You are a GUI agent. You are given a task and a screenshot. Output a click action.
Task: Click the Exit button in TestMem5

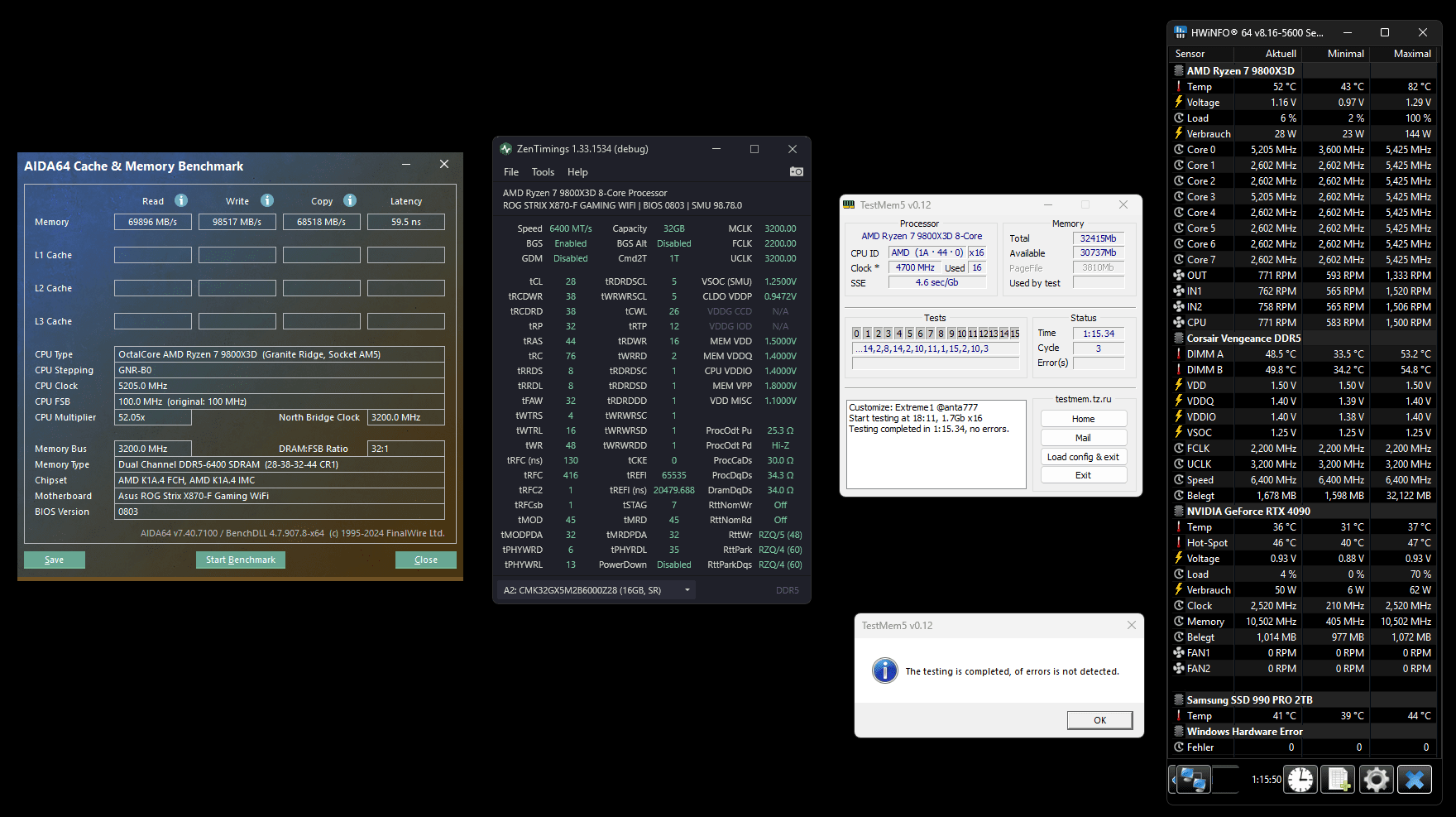click(1084, 475)
